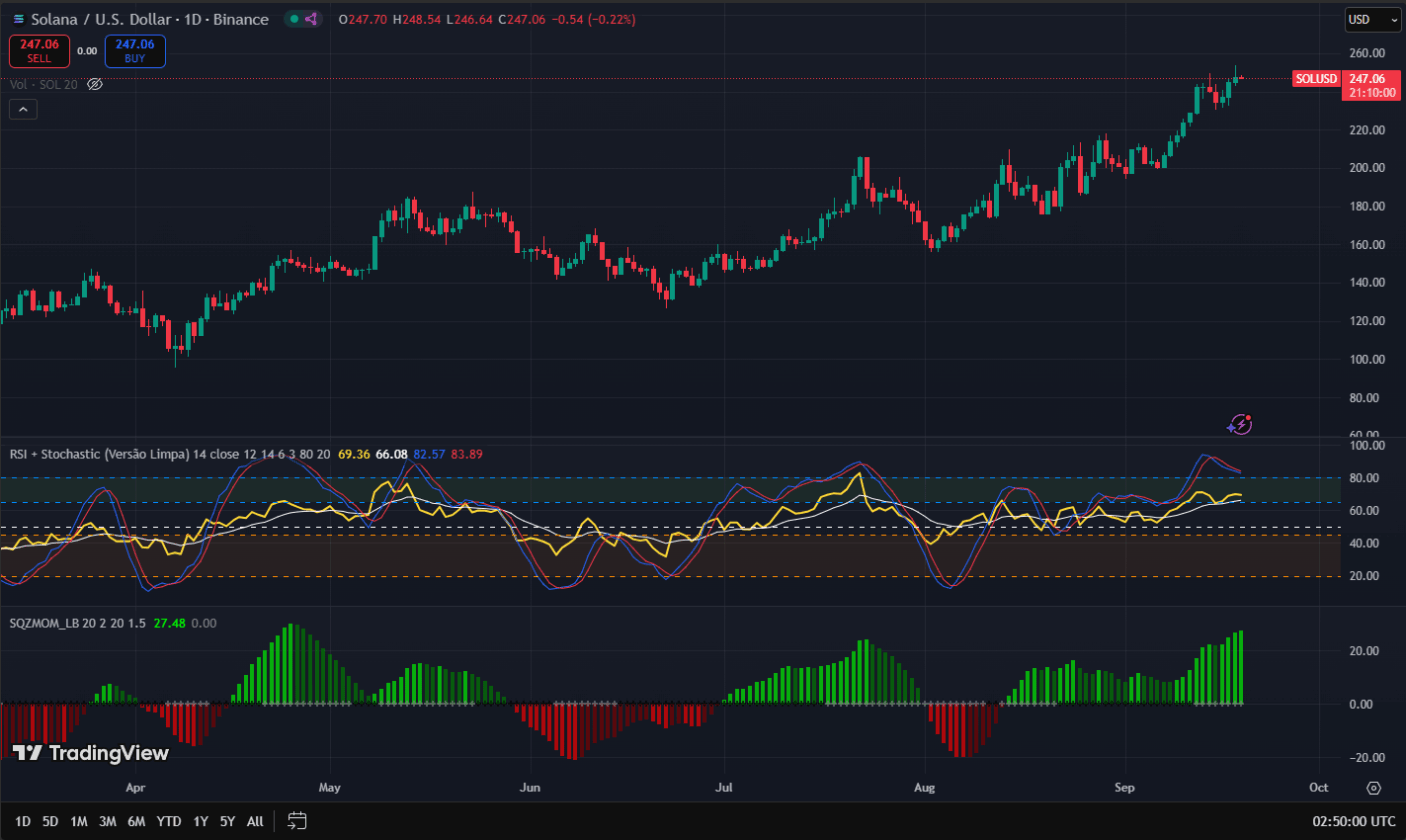Screen dimensions: 1406x840
Task: Click the 100.00 main price axis label
Action: [1366, 359]
